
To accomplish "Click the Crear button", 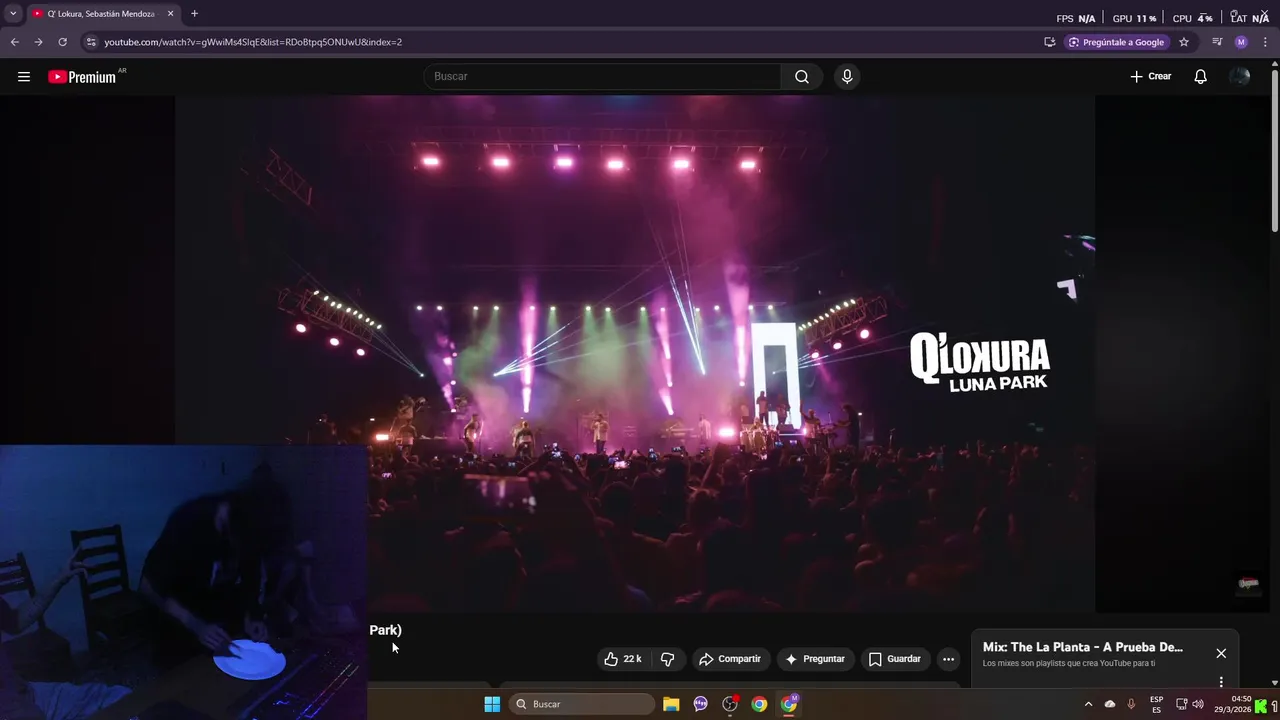I will click(x=1151, y=77).
